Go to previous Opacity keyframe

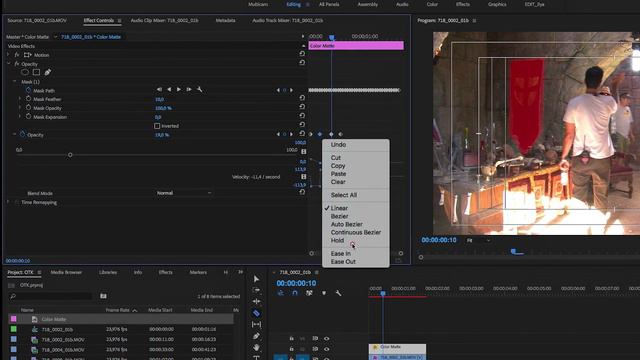point(278,134)
